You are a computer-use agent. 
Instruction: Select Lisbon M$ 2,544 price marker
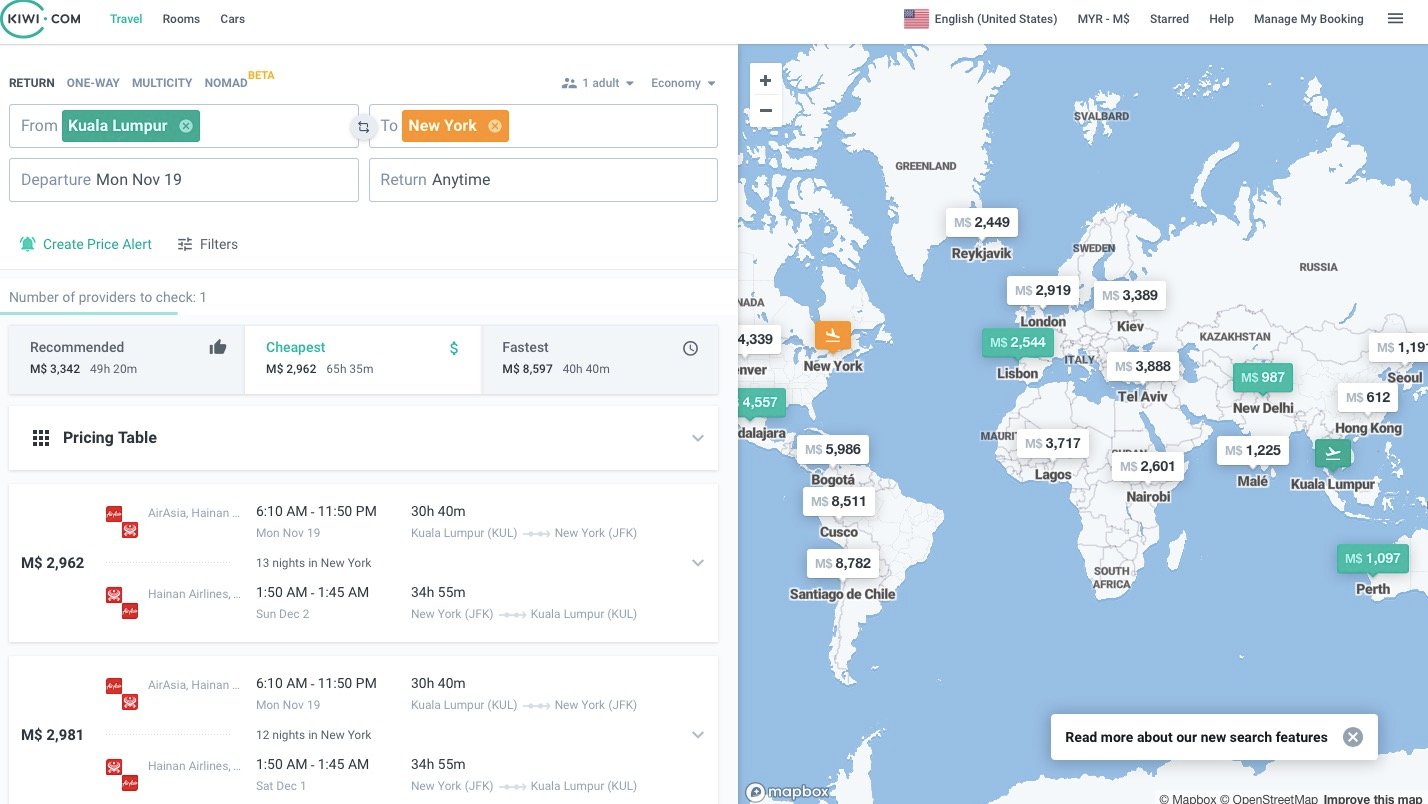coord(1017,342)
